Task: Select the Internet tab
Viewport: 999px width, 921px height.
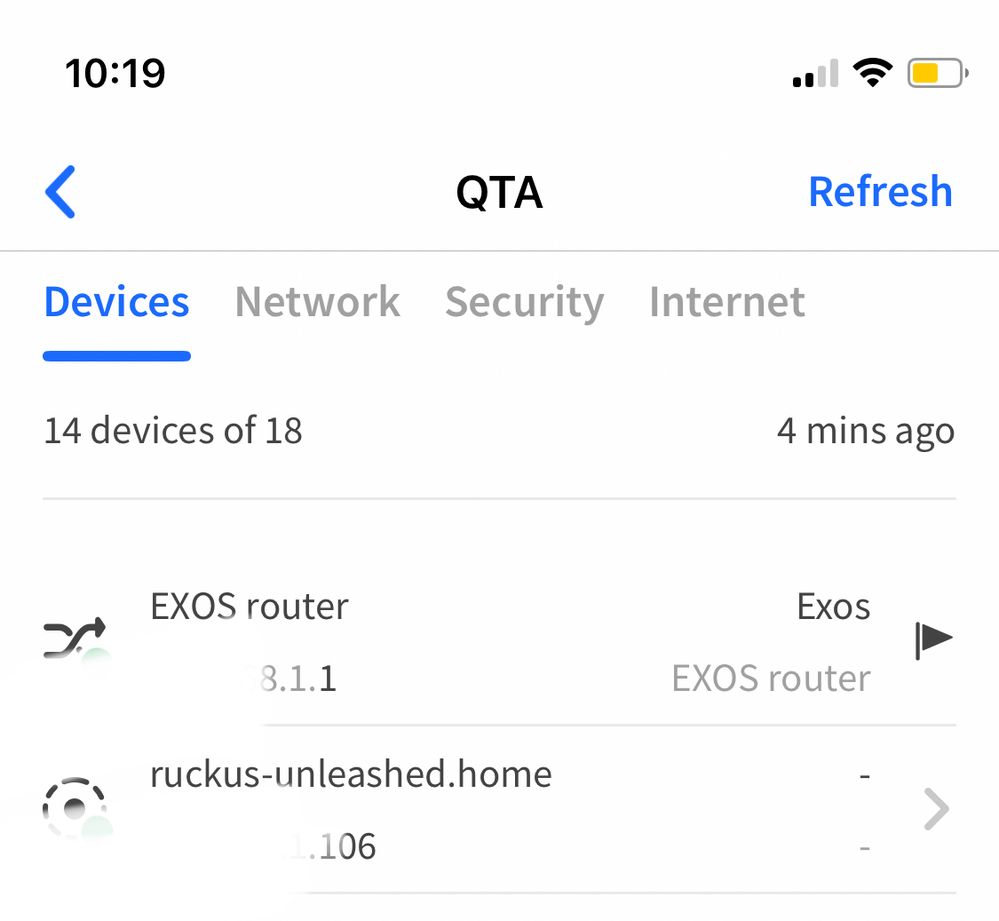Action: [727, 302]
